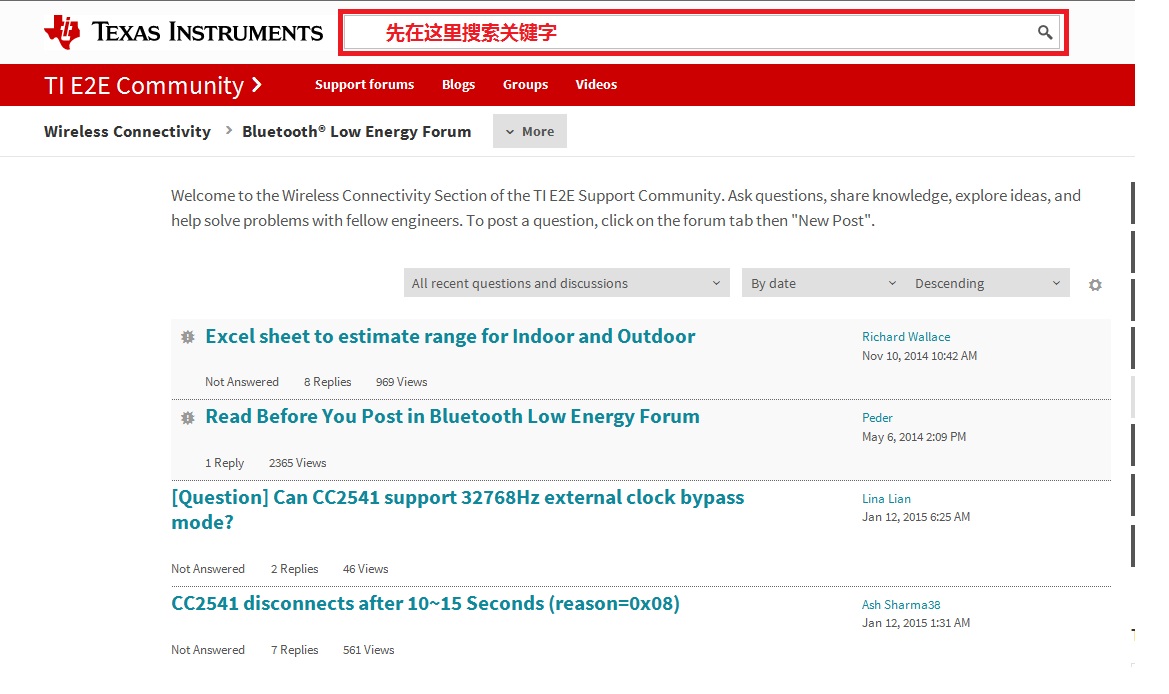Click the Texas Instruments logo
Screen dimensions: 1169x694
coord(183,32)
